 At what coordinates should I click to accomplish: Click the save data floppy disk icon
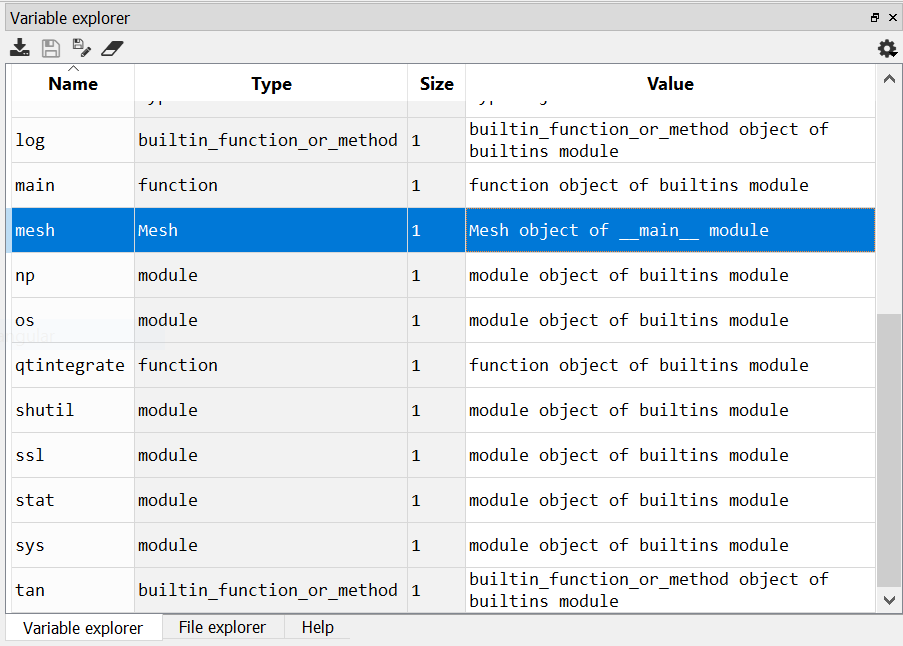50,47
